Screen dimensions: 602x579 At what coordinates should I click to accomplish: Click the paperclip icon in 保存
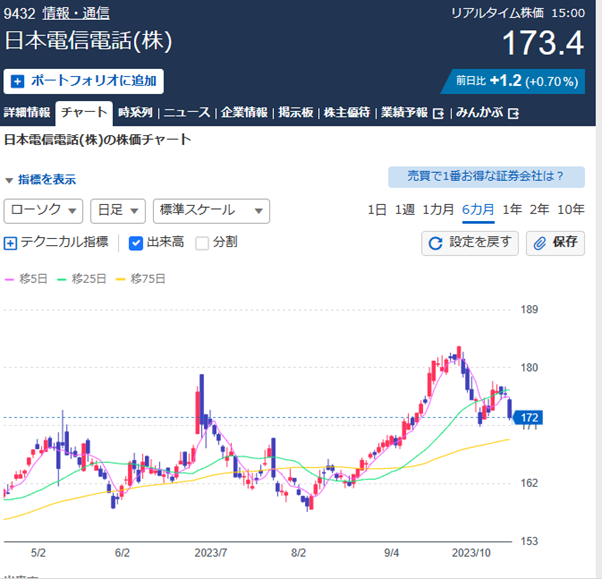coord(540,243)
